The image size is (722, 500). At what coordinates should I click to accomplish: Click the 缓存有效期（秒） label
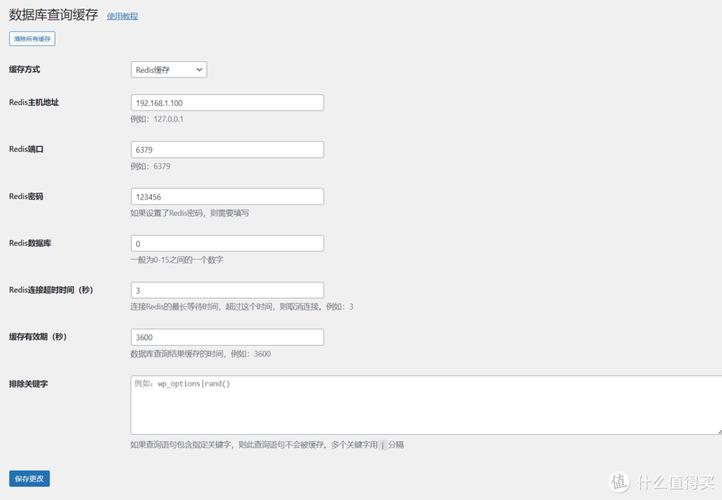click(x=37, y=336)
